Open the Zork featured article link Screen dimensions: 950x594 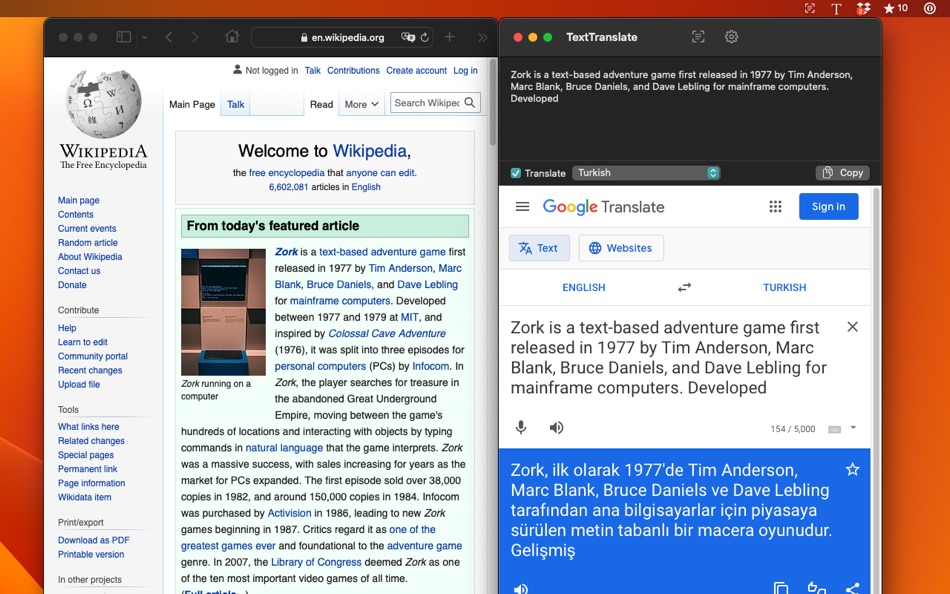pyautogui.click(x=286, y=252)
